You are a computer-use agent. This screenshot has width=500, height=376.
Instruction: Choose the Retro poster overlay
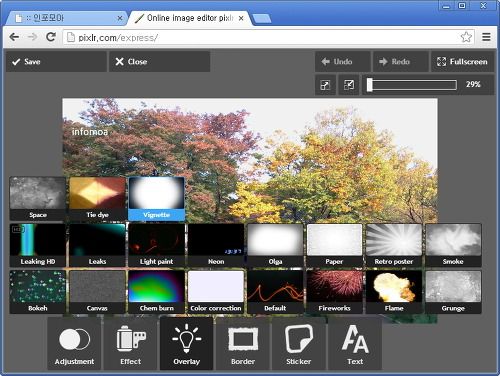394,245
